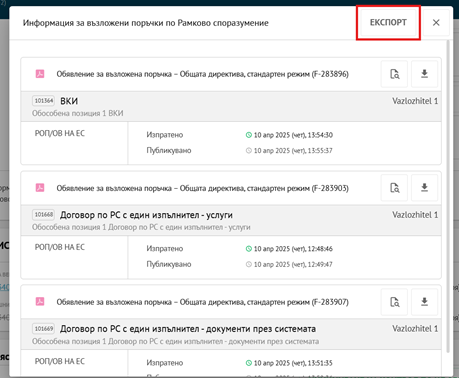Viewport: 459px width, 378px height.
Task: Close the dialog with the X button
Action: 436,23
